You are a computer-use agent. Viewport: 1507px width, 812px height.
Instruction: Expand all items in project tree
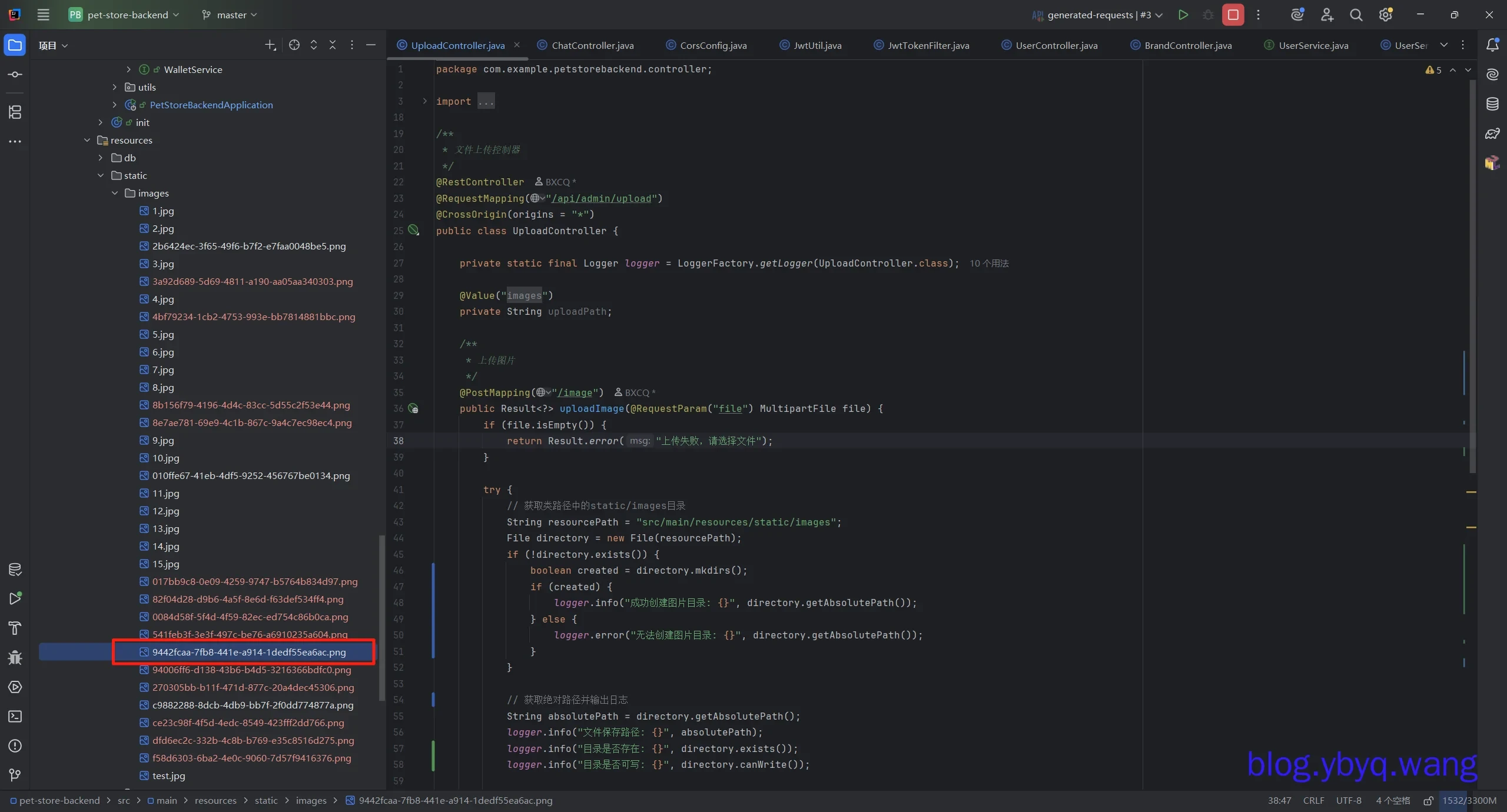click(x=314, y=45)
